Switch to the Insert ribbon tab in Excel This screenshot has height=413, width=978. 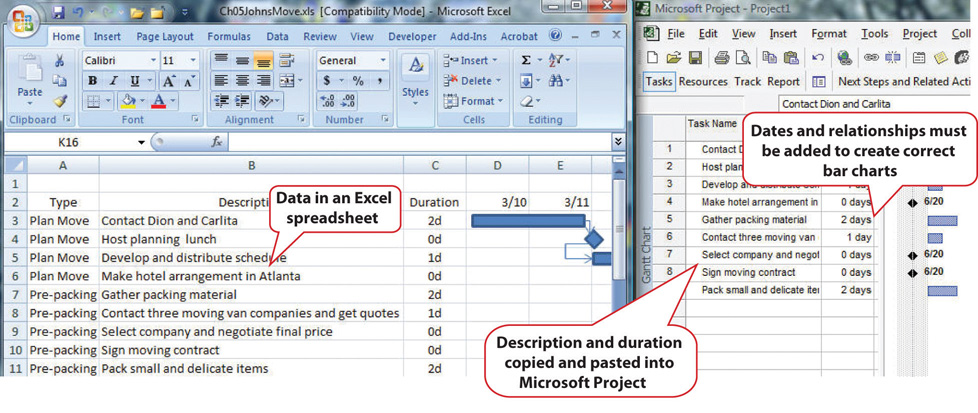click(x=107, y=37)
